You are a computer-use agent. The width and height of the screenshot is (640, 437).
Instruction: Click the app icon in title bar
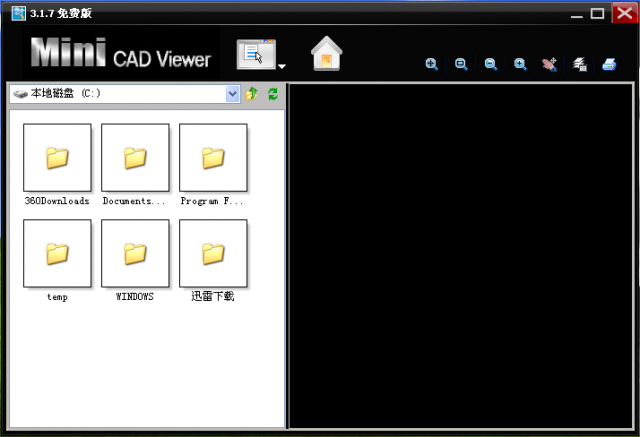pos(18,13)
